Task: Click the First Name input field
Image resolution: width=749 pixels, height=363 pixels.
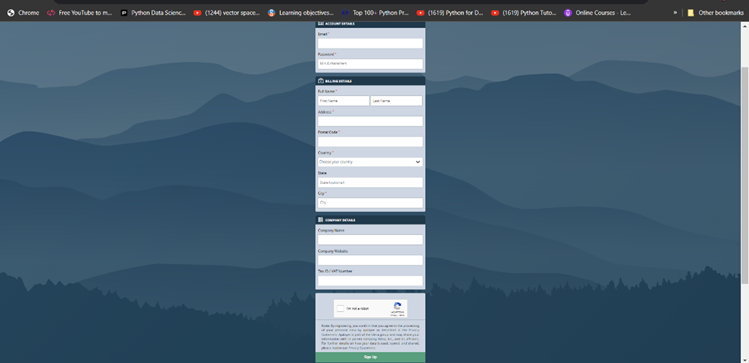Action: (343, 101)
